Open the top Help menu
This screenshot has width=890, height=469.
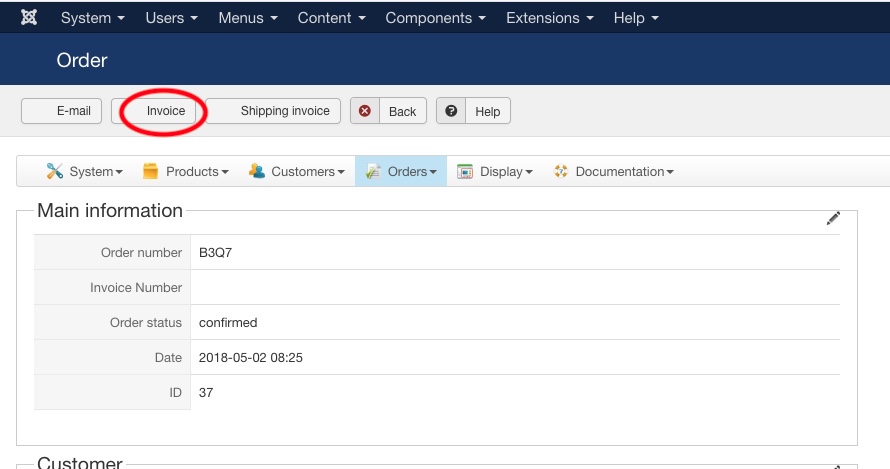pyautogui.click(x=636, y=18)
